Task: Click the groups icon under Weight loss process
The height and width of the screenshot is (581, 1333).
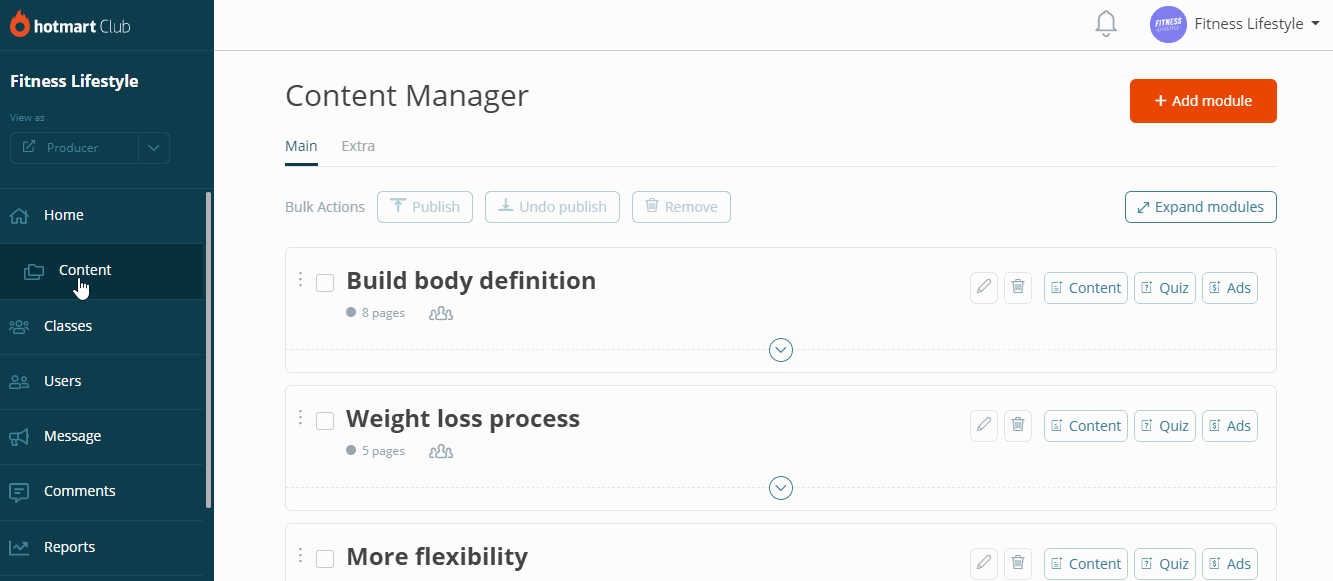Action: click(x=441, y=451)
